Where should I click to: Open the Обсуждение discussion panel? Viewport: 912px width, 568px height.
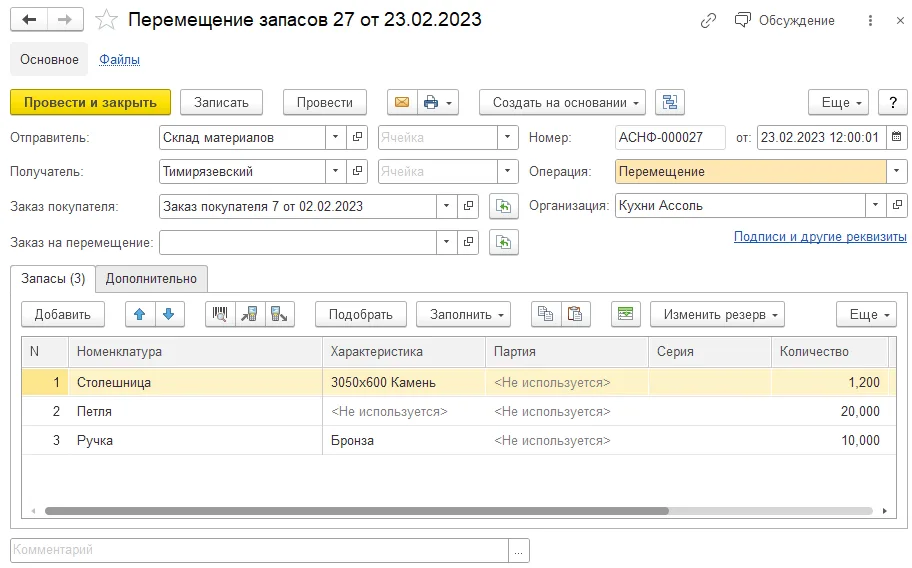point(785,20)
